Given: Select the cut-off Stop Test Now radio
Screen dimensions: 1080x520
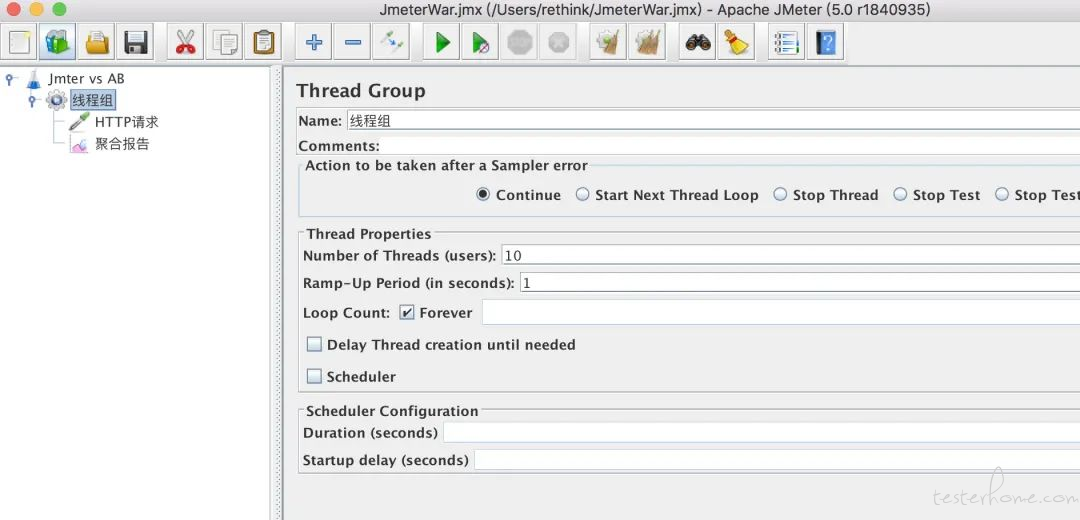Looking at the screenshot, I should (x=1002, y=195).
